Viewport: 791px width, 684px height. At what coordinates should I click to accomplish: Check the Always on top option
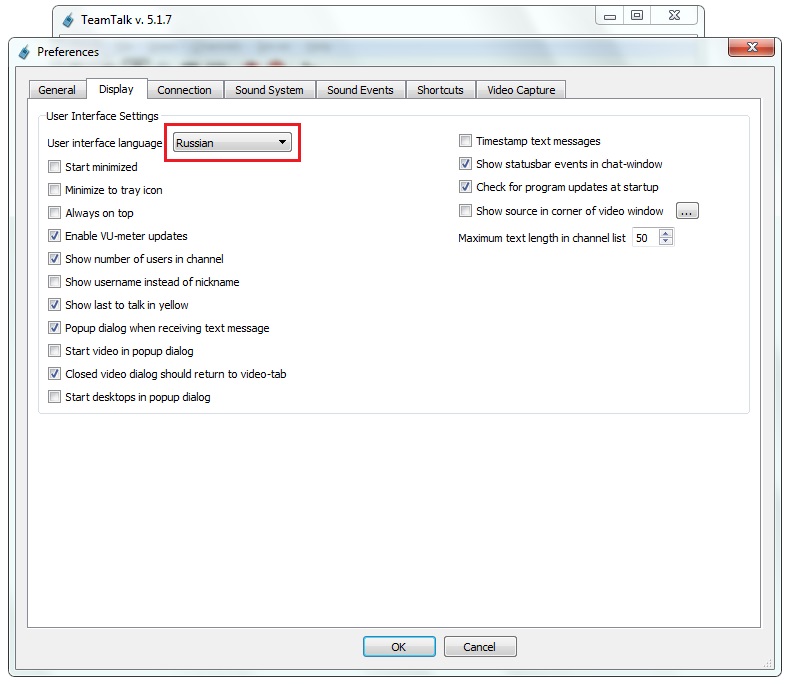click(x=55, y=213)
